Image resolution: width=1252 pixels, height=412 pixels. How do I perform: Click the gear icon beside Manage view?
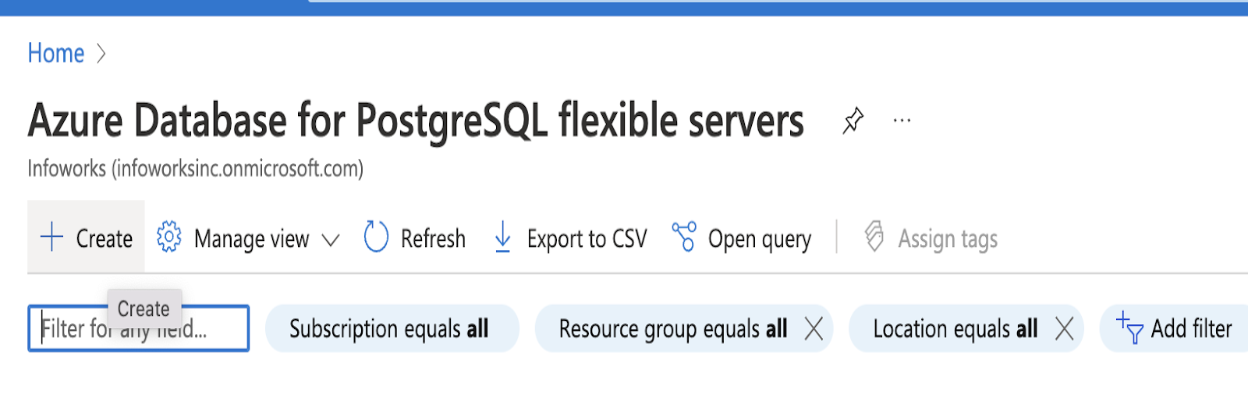click(x=169, y=238)
